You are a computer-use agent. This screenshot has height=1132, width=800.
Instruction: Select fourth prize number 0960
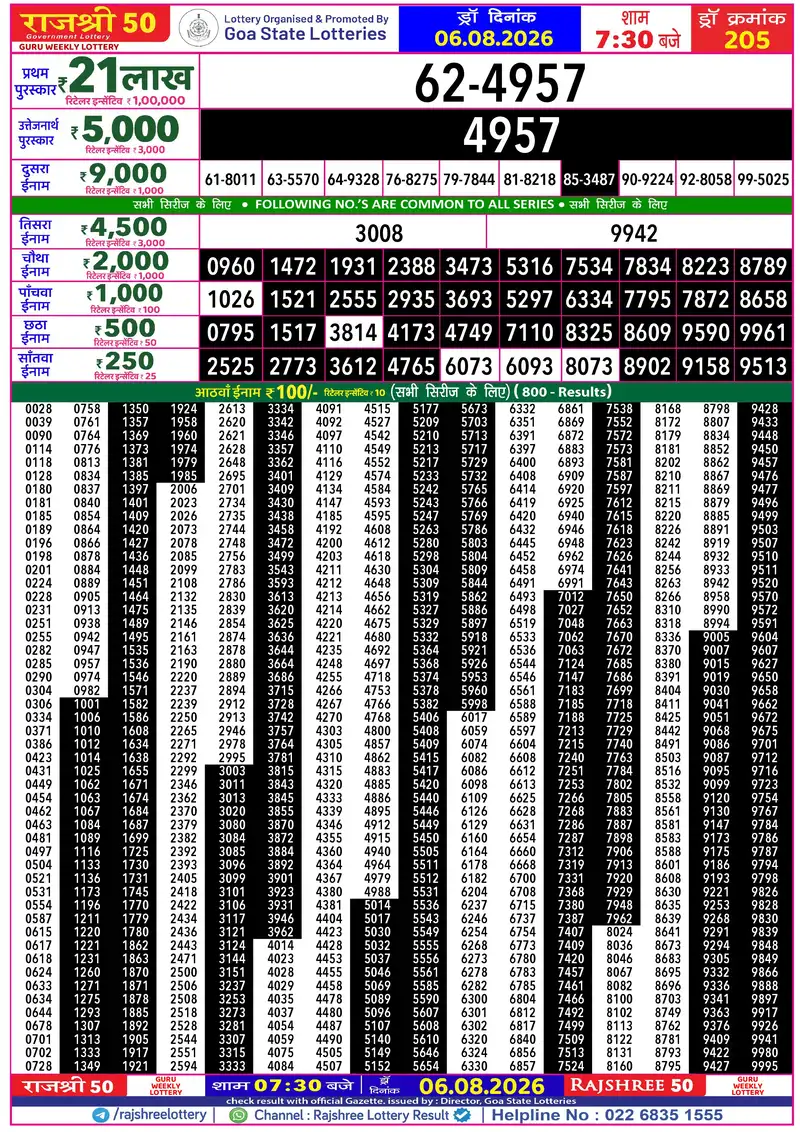click(231, 266)
